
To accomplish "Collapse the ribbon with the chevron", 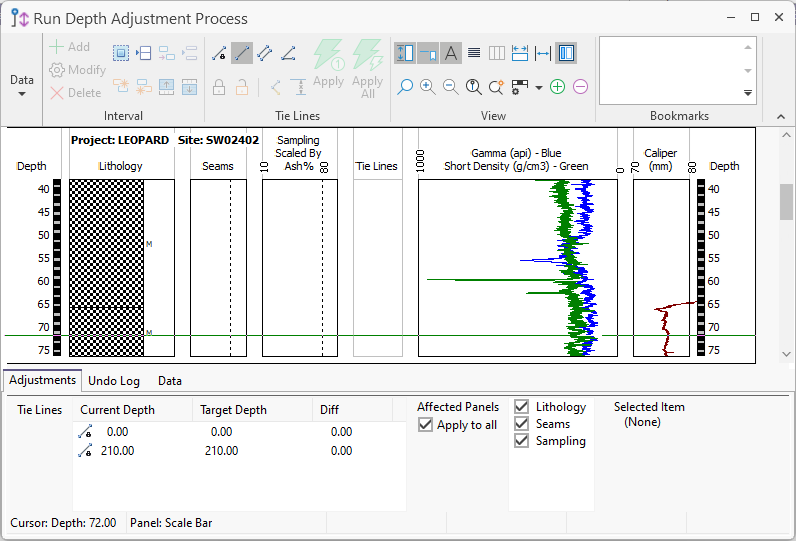I will coord(781,116).
